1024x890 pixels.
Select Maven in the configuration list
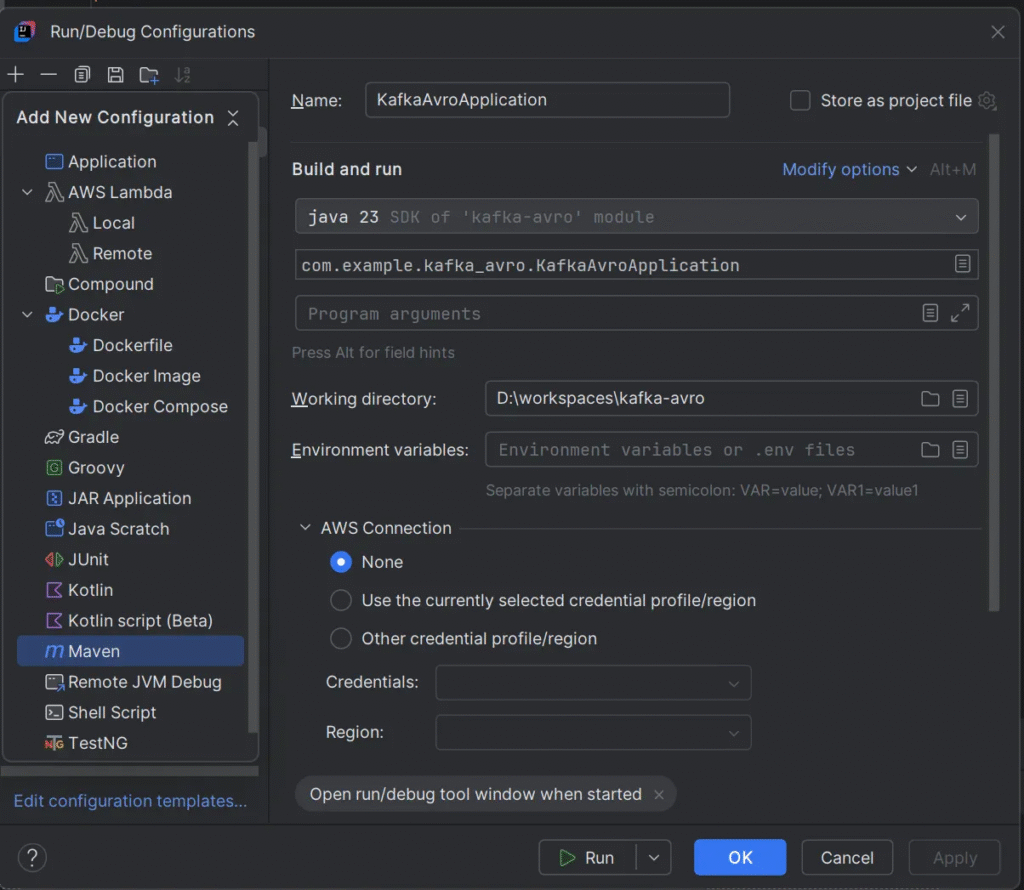coord(94,651)
